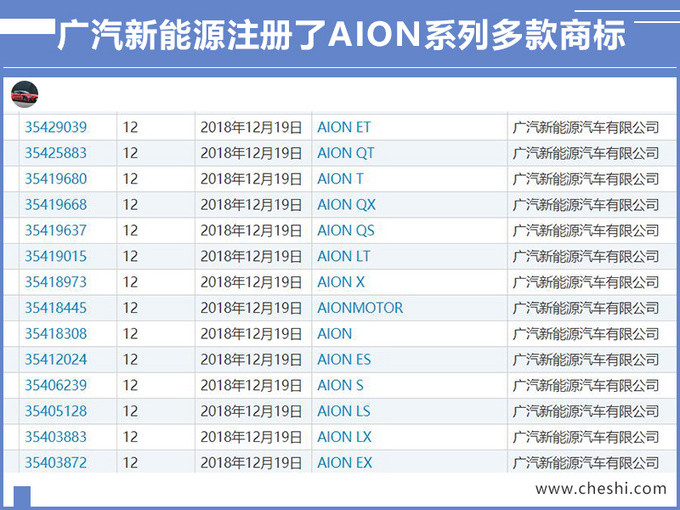
Task: Open registration number 35405128
Action: pyautogui.click(x=56, y=411)
